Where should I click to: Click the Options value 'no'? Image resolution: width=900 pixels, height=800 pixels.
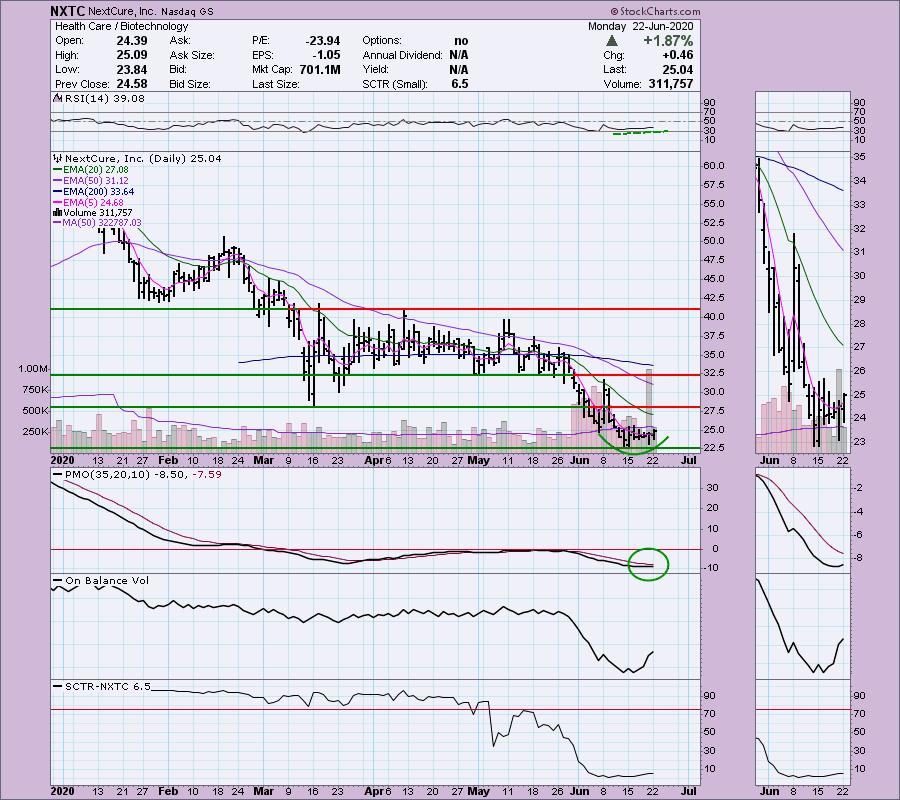click(461, 41)
